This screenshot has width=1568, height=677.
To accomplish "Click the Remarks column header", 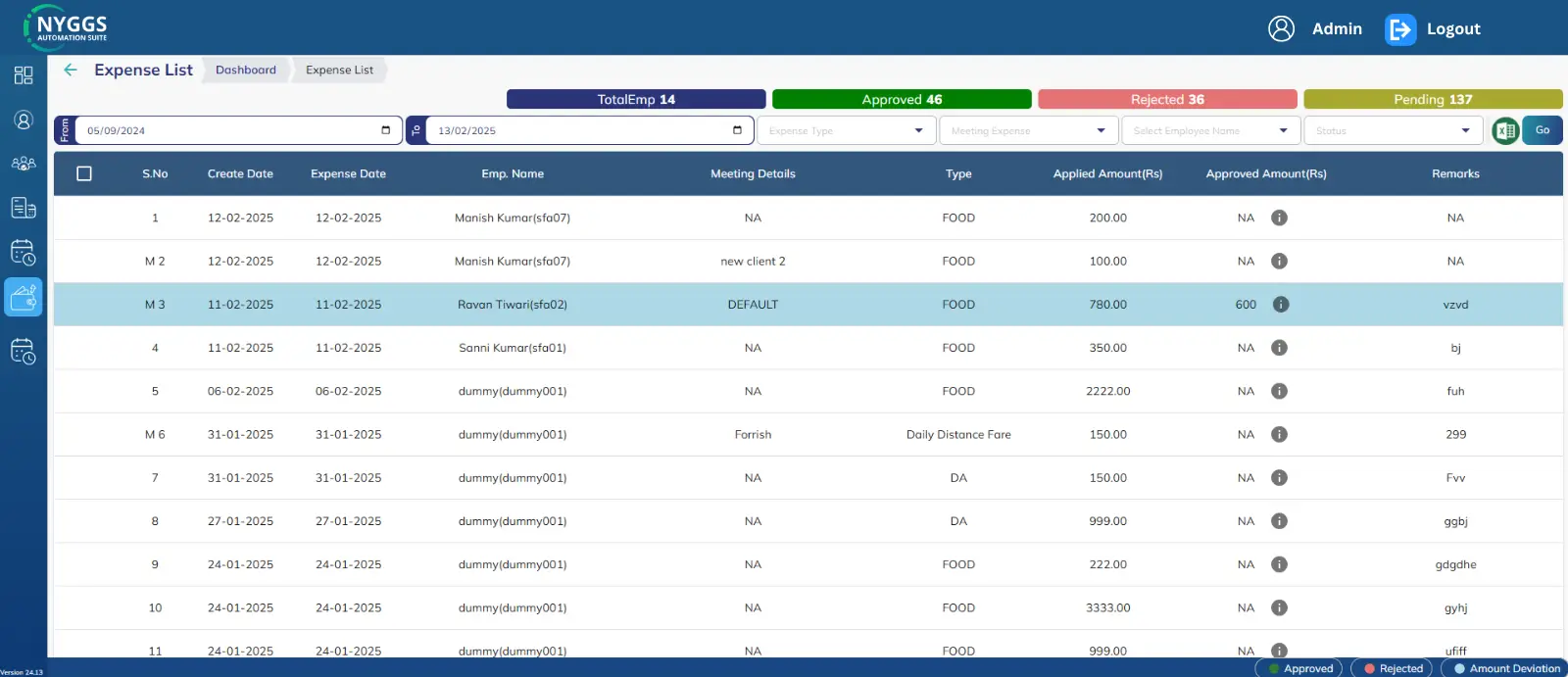I will pos(1455,173).
